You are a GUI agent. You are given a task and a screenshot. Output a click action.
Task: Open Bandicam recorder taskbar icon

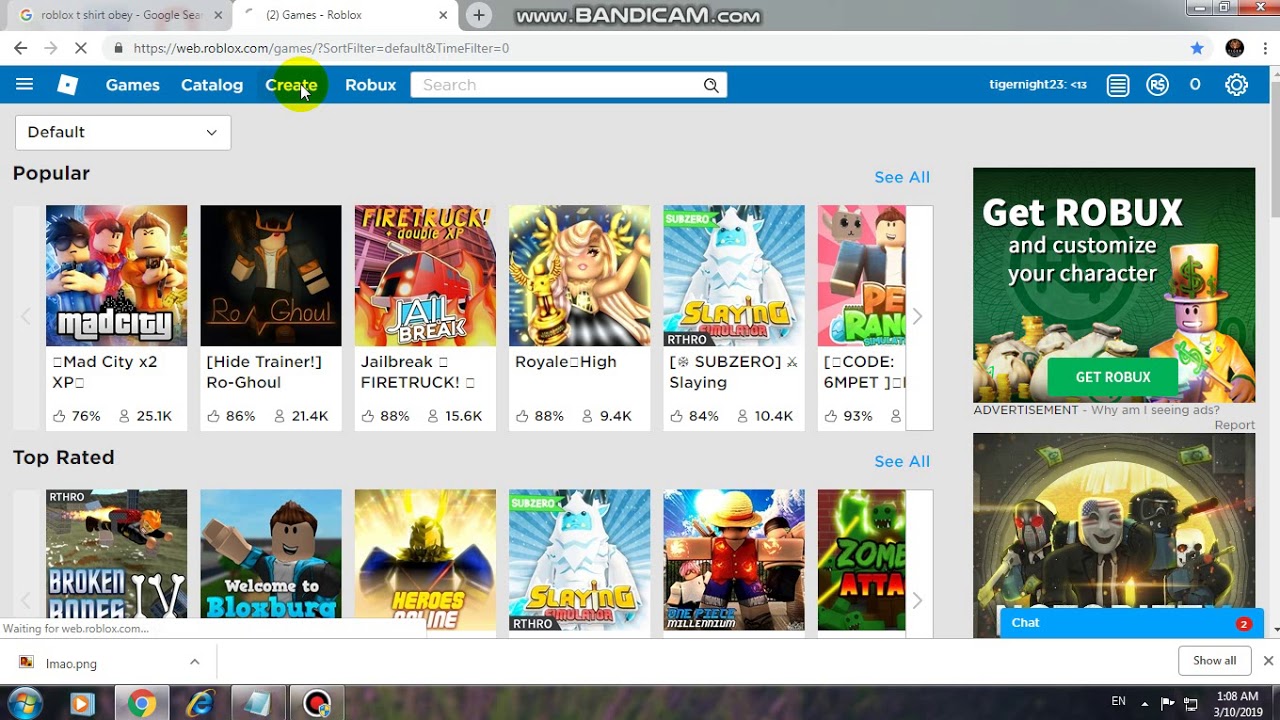click(x=317, y=704)
